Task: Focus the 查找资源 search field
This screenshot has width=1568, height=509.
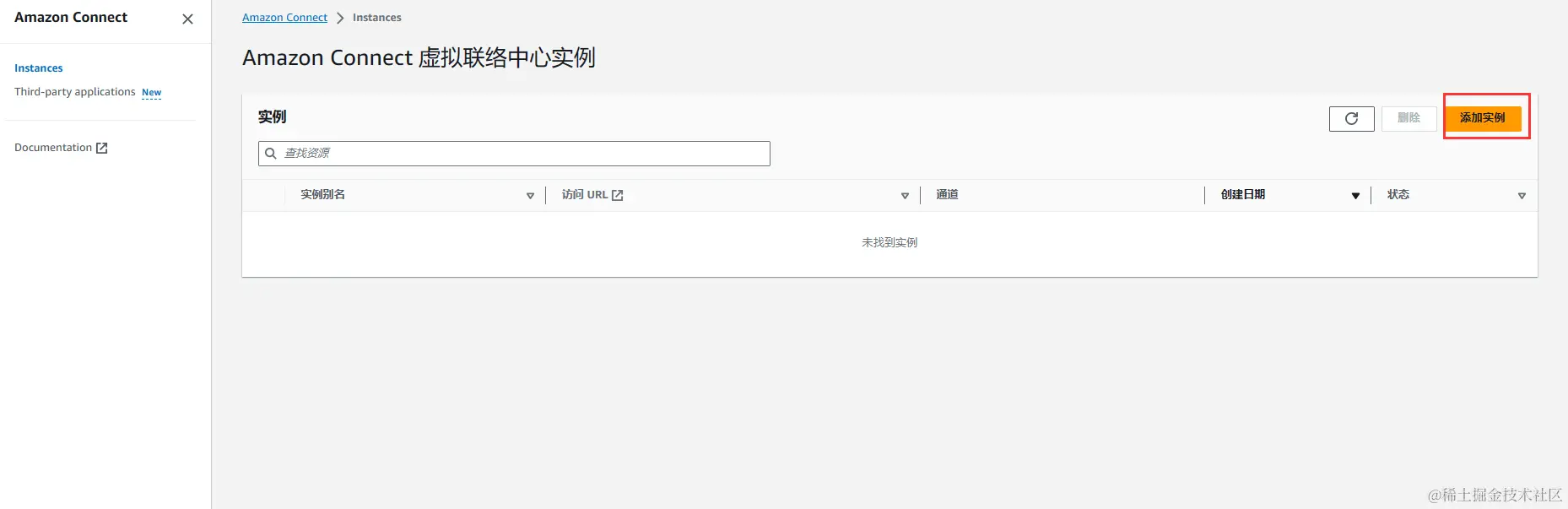Action: click(514, 154)
